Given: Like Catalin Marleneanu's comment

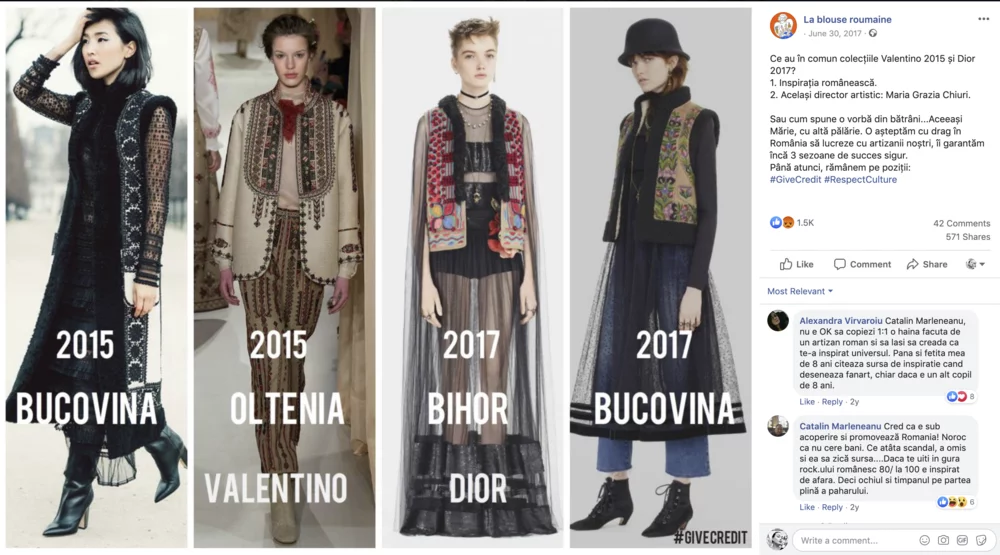Looking at the screenshot, I should [x=807, y=507].
